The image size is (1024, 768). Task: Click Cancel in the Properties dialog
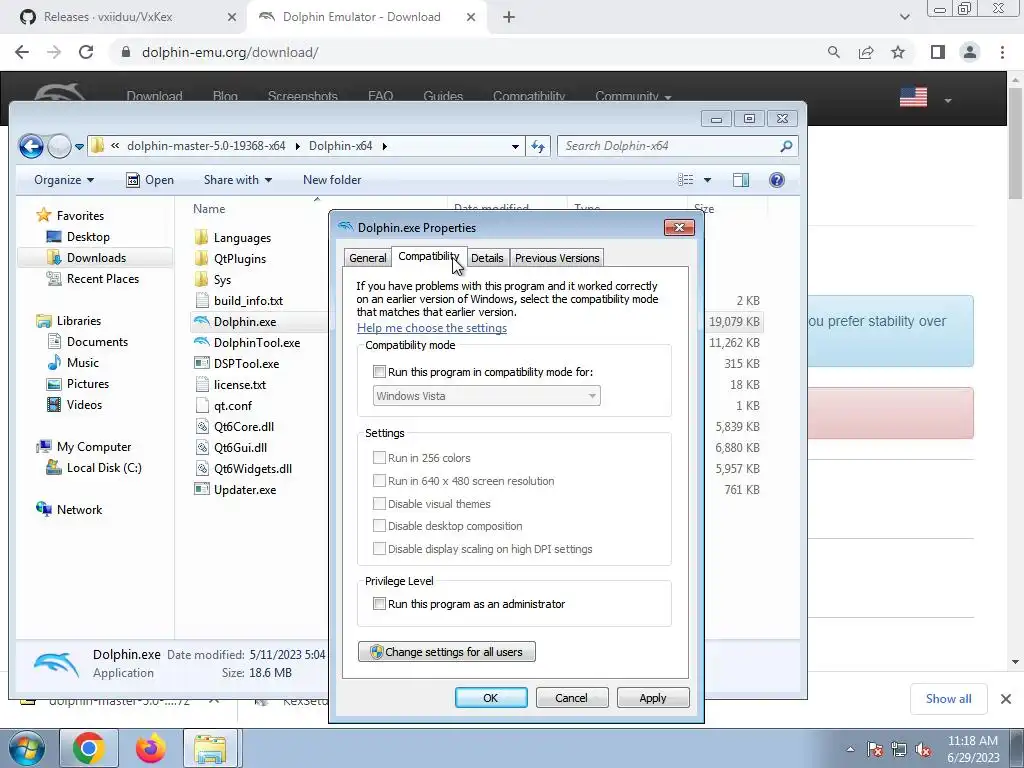[x=571, y=698]
